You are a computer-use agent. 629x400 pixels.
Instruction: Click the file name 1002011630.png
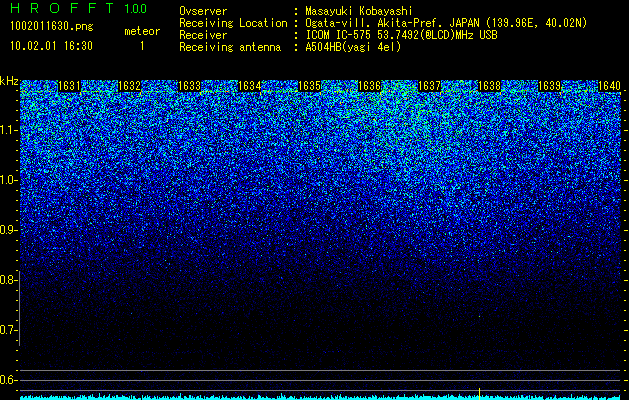52,26
